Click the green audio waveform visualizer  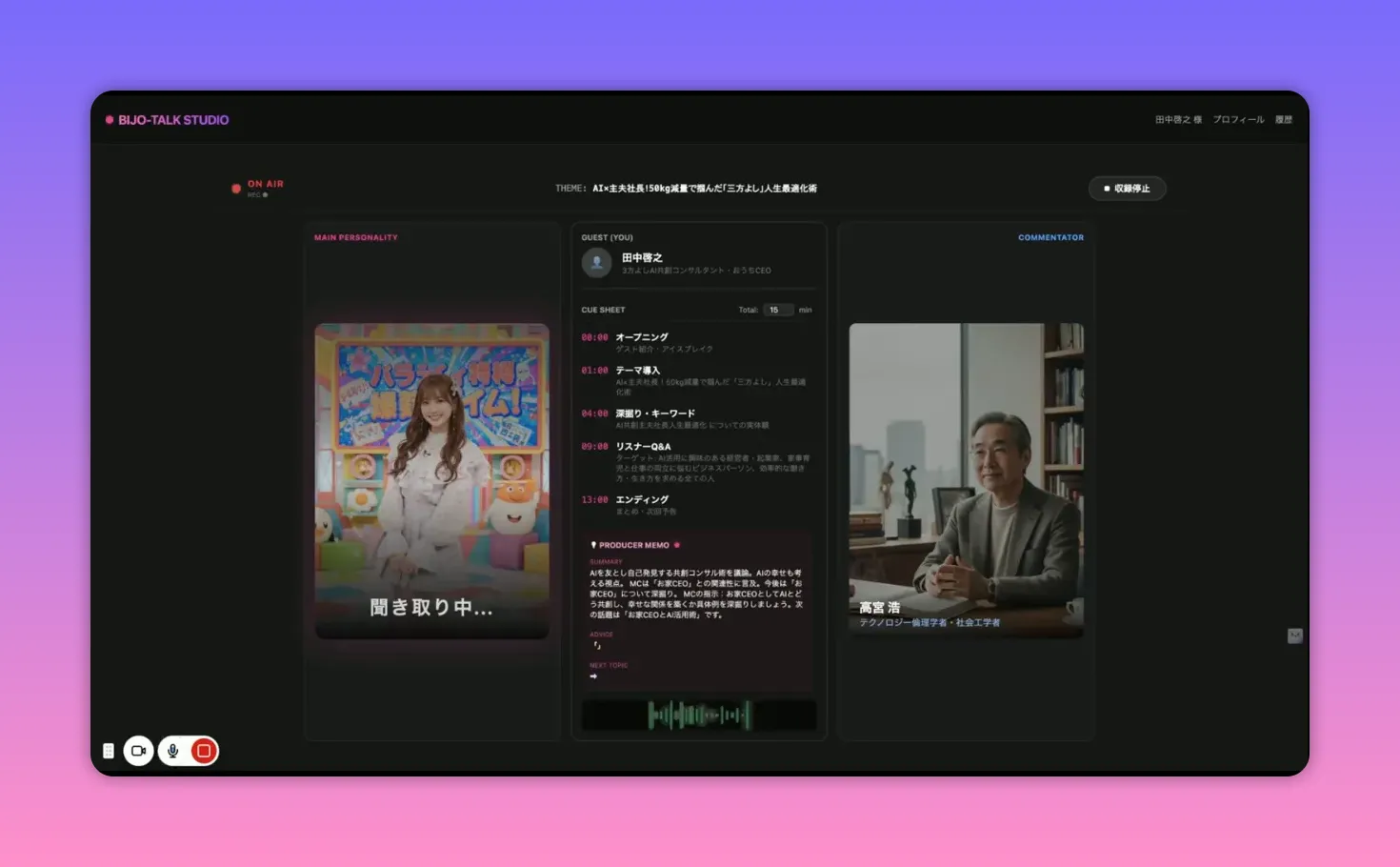click(698, 715)
